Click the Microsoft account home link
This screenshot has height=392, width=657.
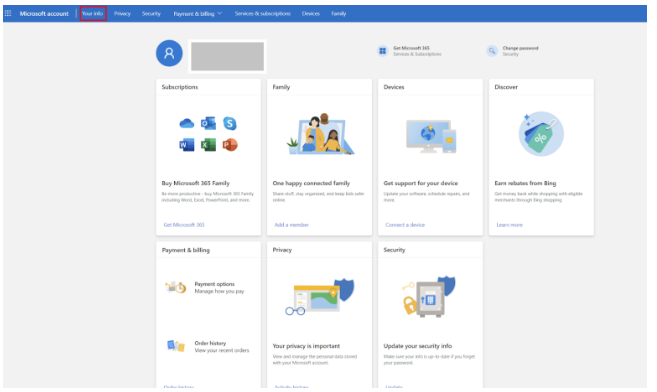[44, 13]
